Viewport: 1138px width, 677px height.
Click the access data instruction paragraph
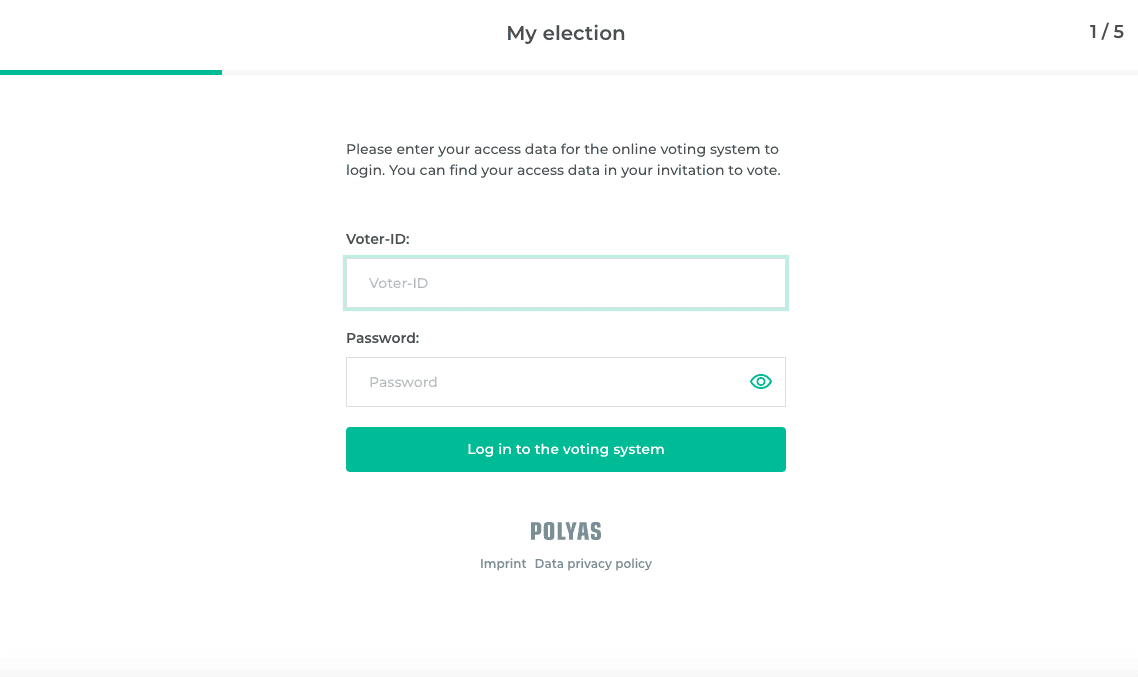pos(563,160)
